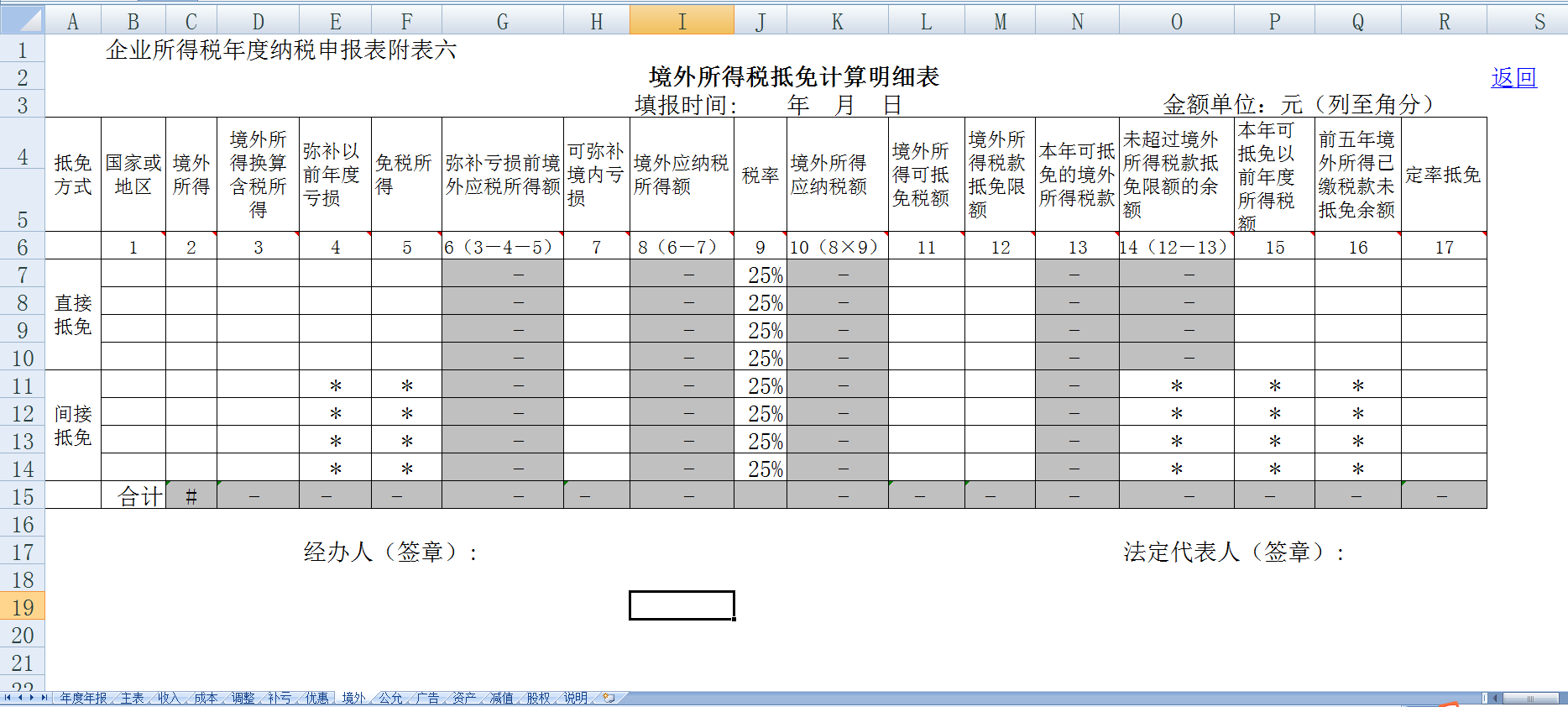1568x707 pixels.
Task: Click the 直接抵免 merged cell
Action: tap(73, 315)
